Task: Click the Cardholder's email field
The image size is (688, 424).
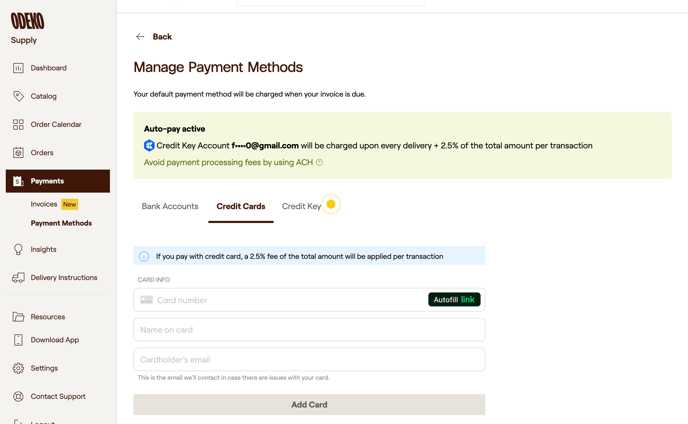Action: [x=309, y=360]
